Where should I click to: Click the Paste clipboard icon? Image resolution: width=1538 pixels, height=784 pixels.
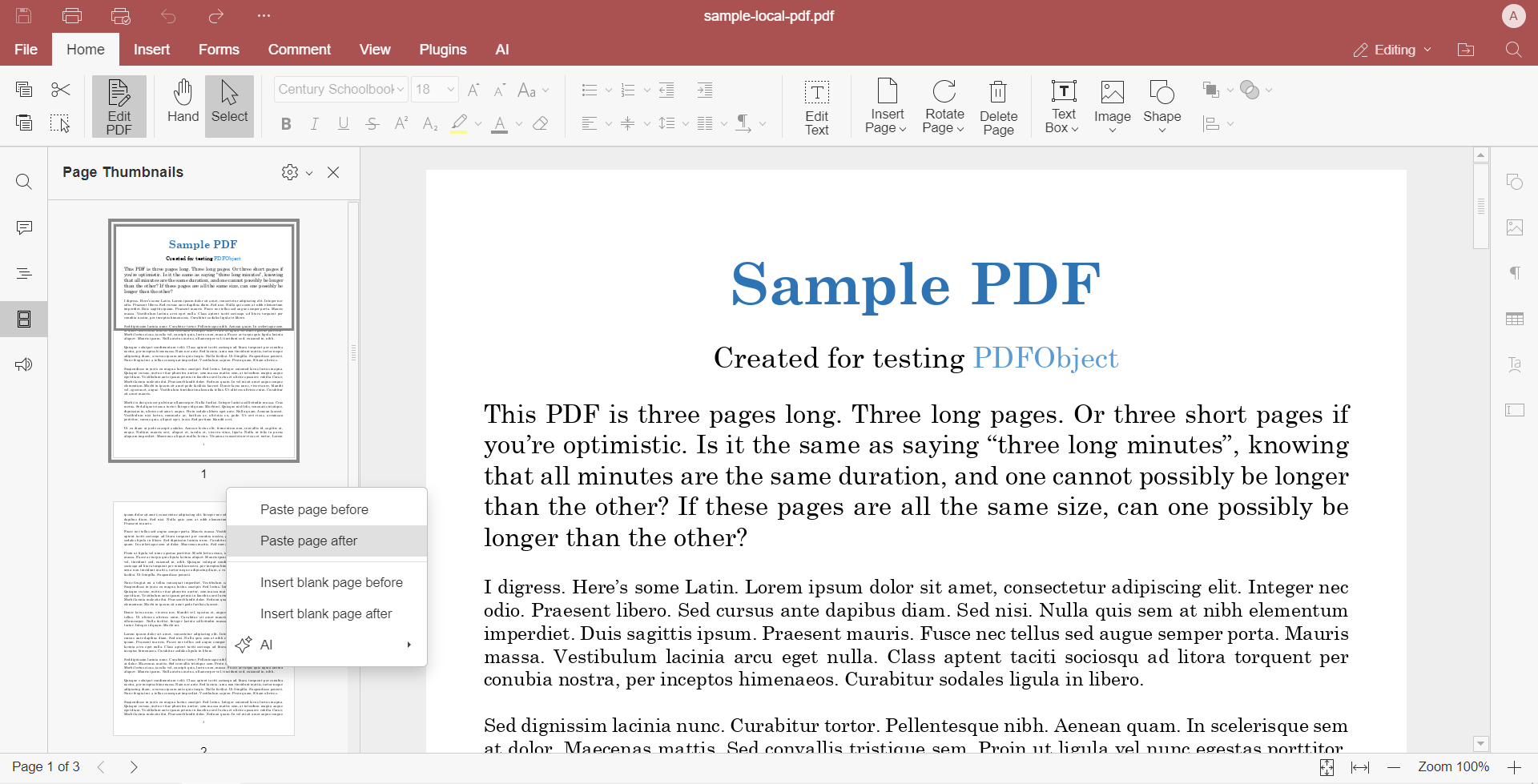[x=24, y=123]
